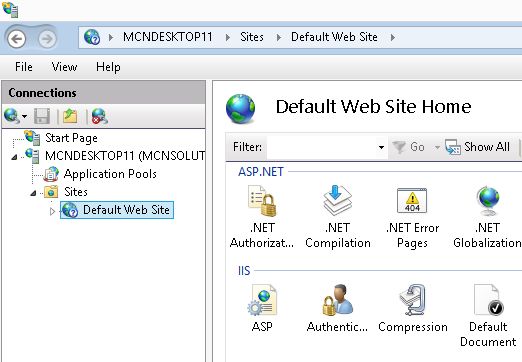522x362 pixels.
Task: Click the Up folder icon in Connections
Action: pyautogui.click(x=70, y=116)
